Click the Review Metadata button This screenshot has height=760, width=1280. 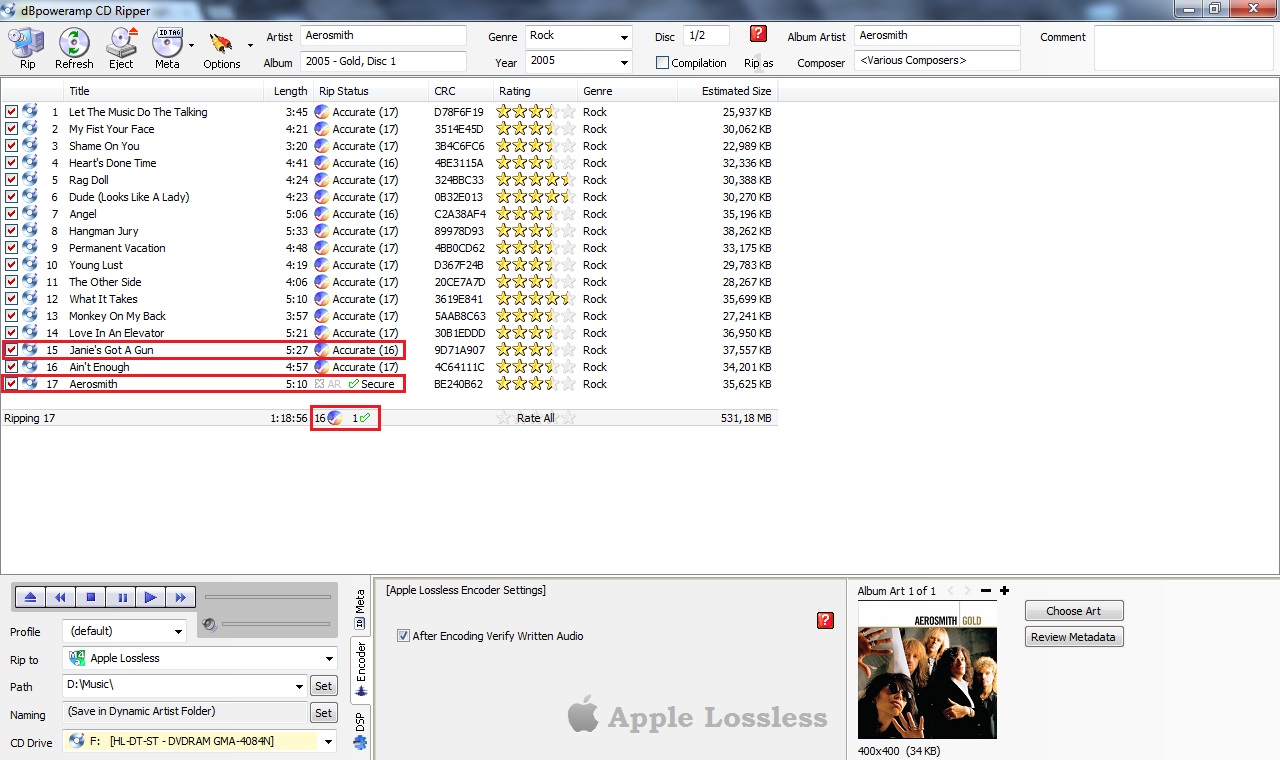[1073, 637]
